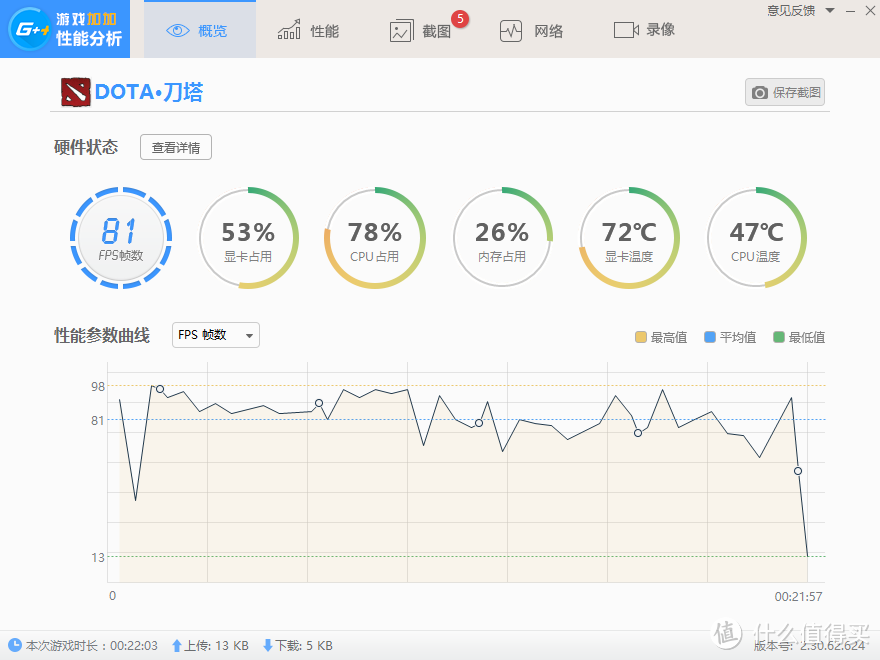This screenshot has width=880, height=660.
Task: Click the 13 axis label
Action: click(x=98, y=557)
